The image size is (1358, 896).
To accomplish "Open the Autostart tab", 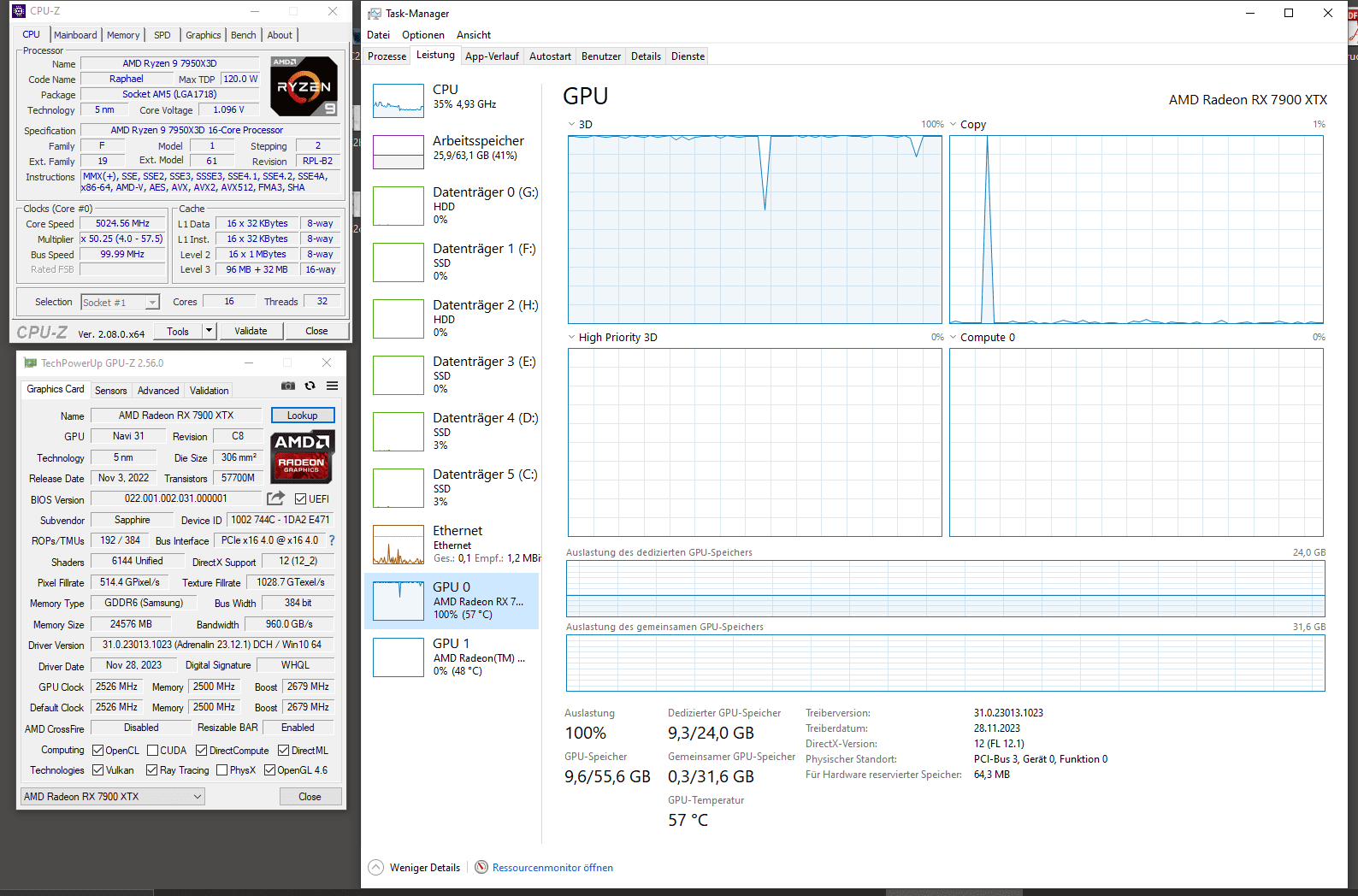I will pos(550,56).
